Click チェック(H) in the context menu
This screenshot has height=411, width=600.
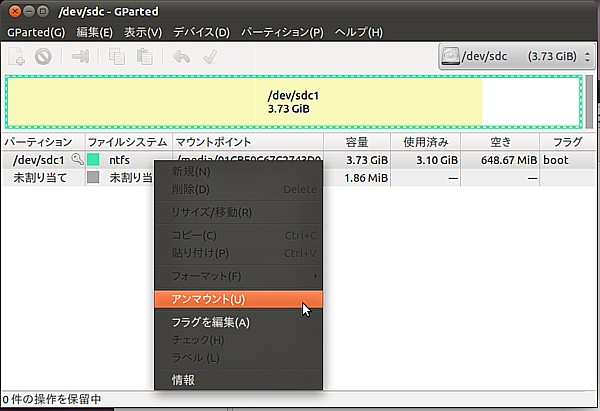(x=238, y=340)
